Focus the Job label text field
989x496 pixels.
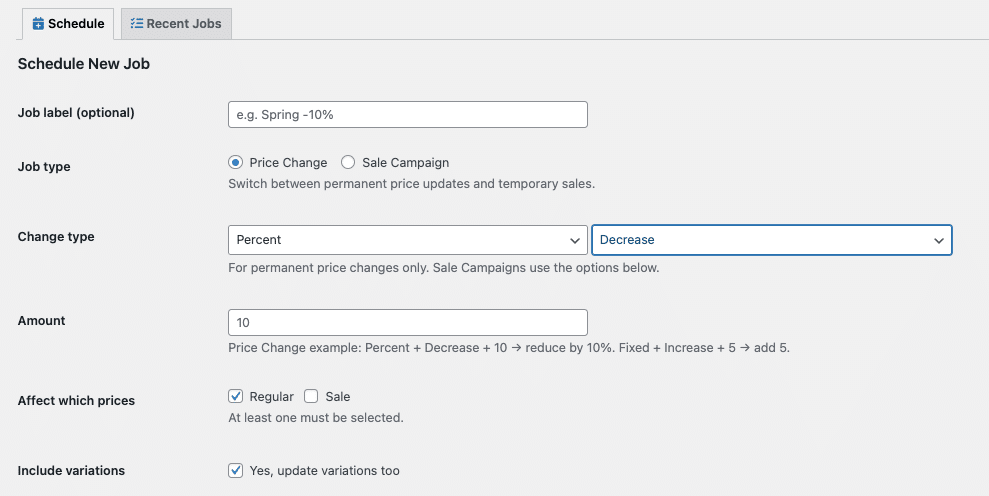pos(407,115)
